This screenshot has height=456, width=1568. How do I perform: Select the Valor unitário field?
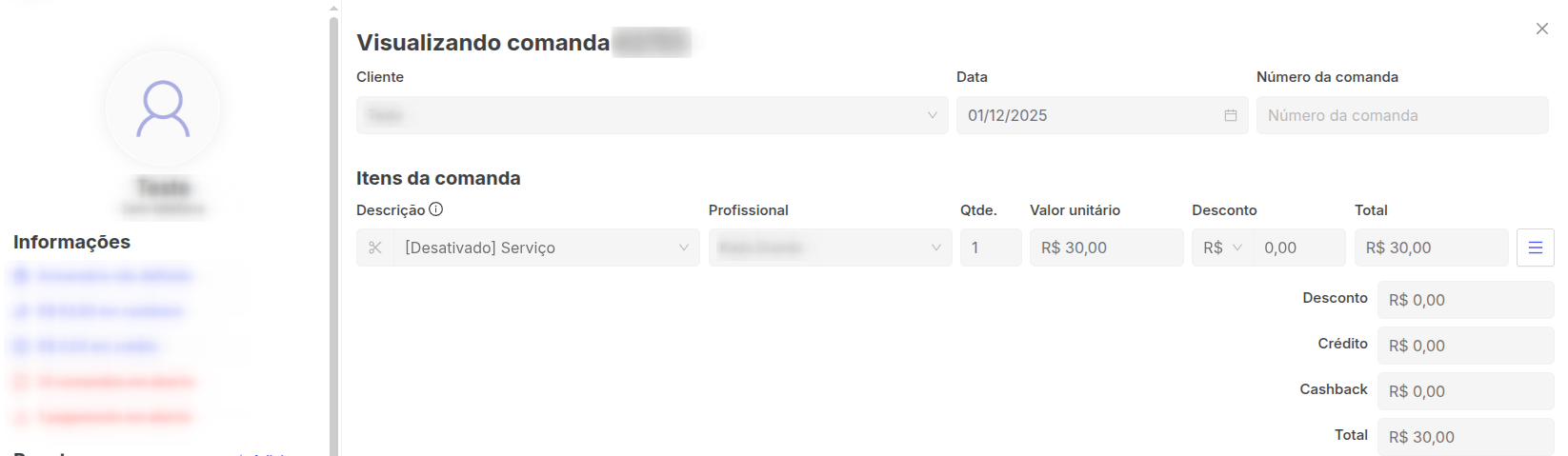point(1105,248)
